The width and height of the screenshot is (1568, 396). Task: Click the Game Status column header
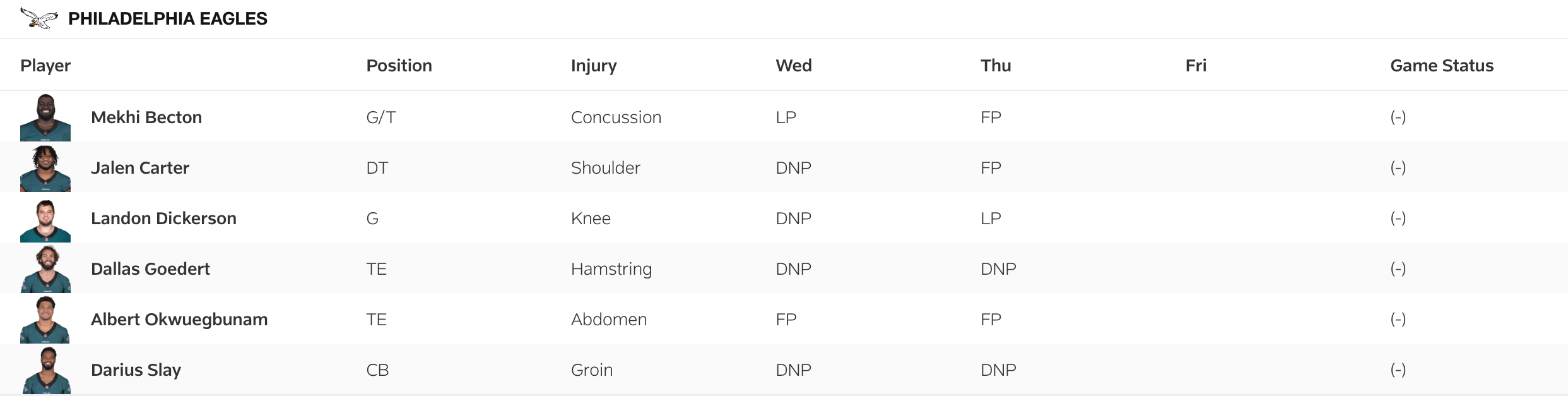pos(1442,66)
